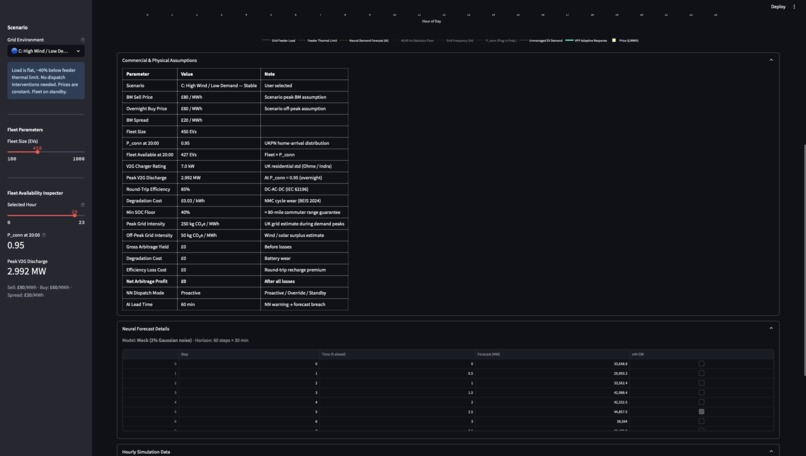The image size is (806, 456).
Task: Click the sidebar Peak V2G Discharge metric value
Action: (27, 271)
